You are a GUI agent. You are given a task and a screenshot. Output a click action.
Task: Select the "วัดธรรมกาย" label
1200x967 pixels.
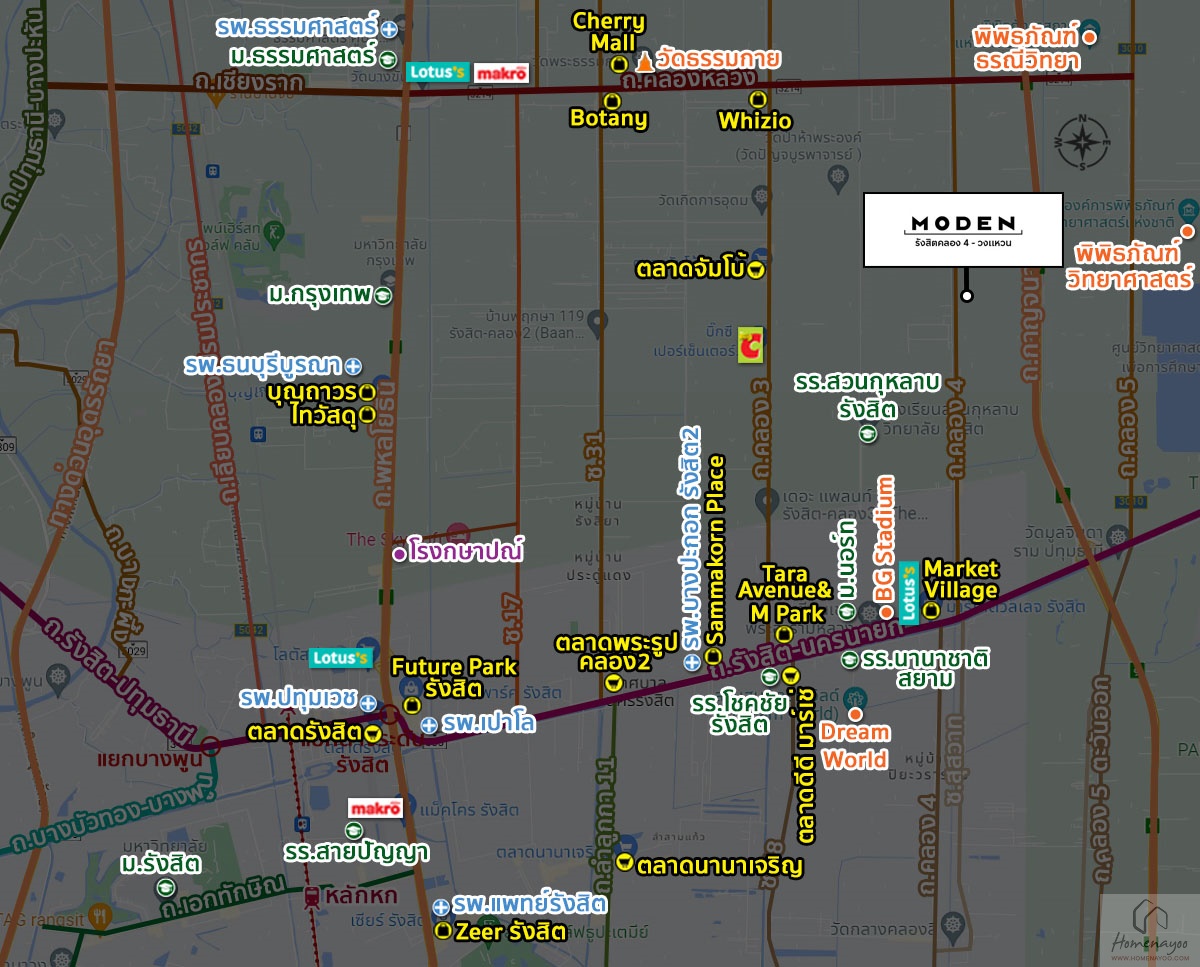tap(718, 59)
